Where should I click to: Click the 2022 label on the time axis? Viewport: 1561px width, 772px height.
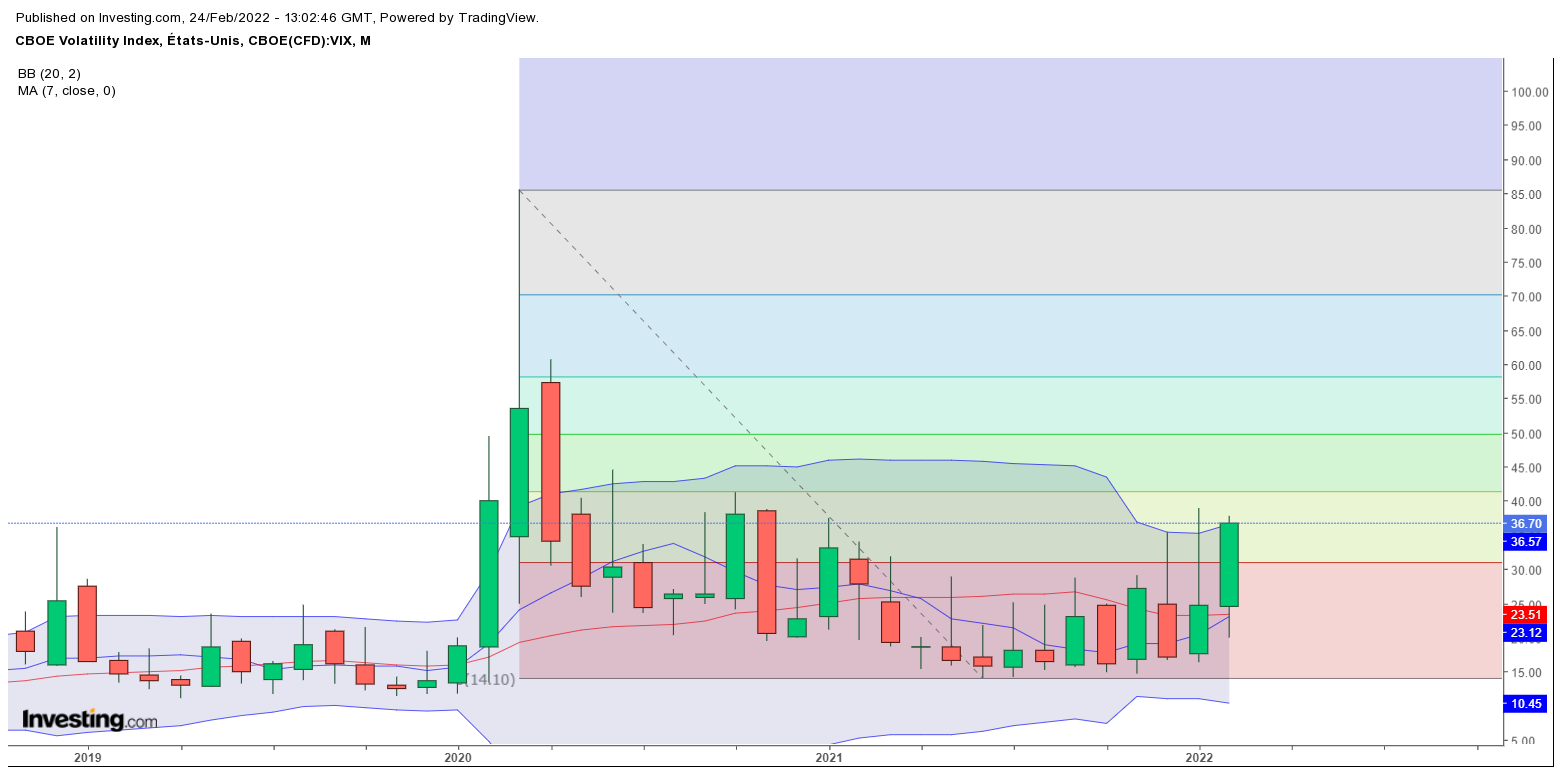1199,759
